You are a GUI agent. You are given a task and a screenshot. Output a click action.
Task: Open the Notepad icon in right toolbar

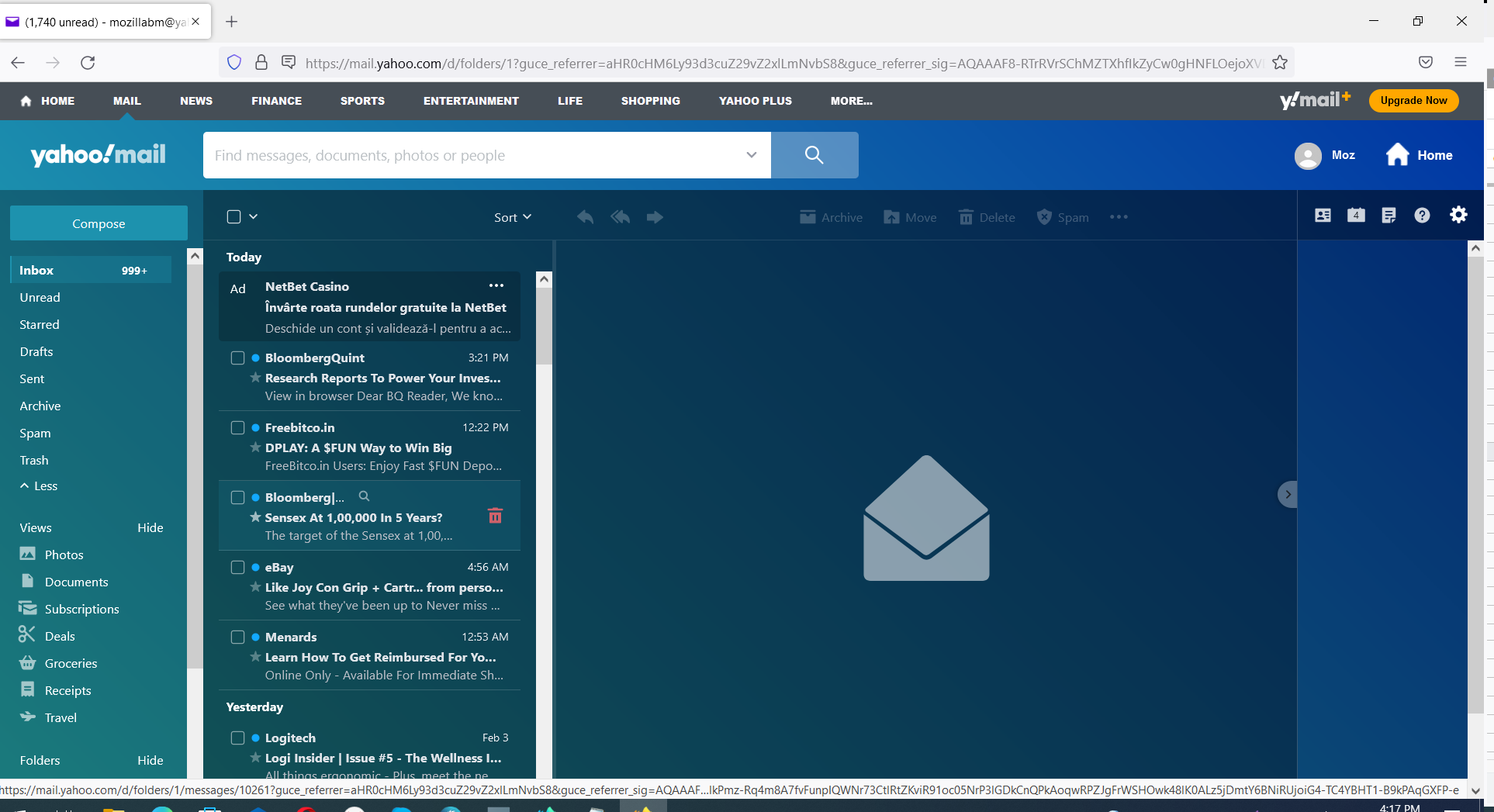coord(1389,216)
